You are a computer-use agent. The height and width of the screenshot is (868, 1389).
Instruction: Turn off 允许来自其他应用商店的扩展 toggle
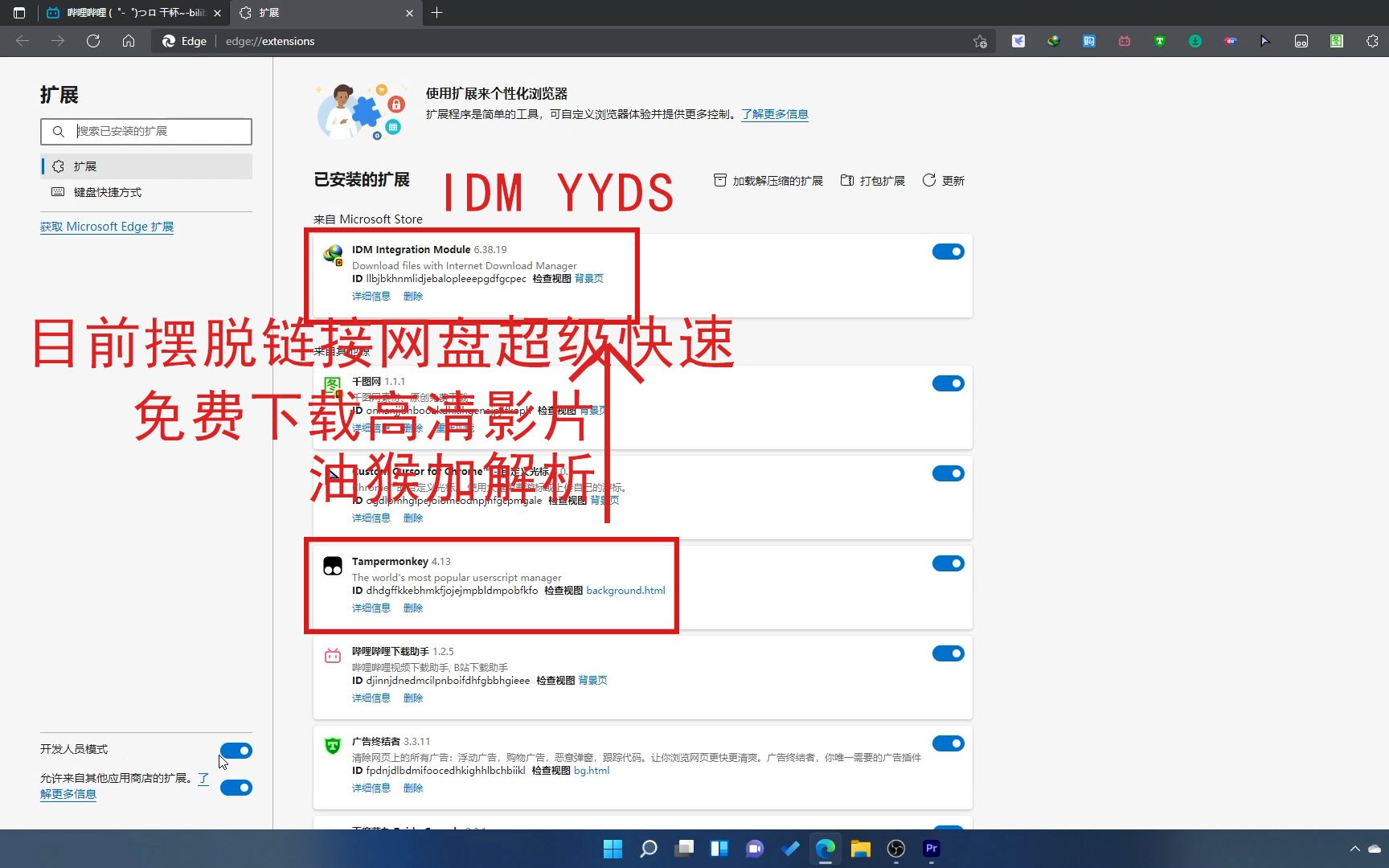tap(236, 788)
